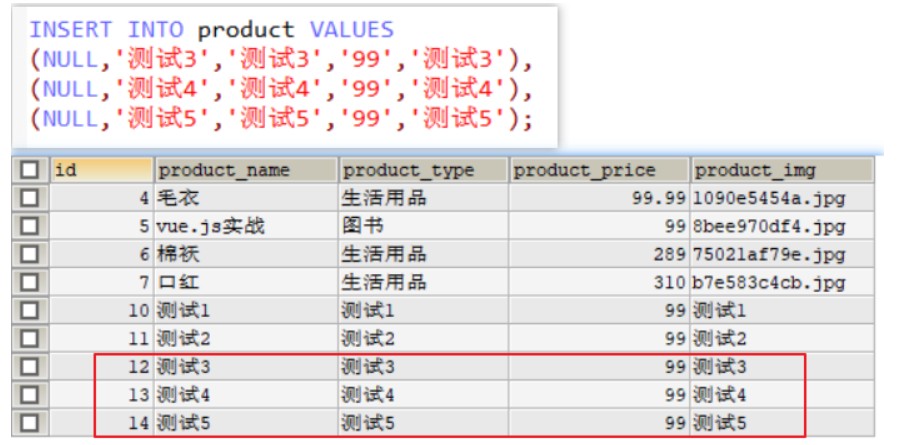The height and width of the screenshot is (445, 914).
Task: Check the row checkbox for vue.js实战
Action: (x=29, y=226)
